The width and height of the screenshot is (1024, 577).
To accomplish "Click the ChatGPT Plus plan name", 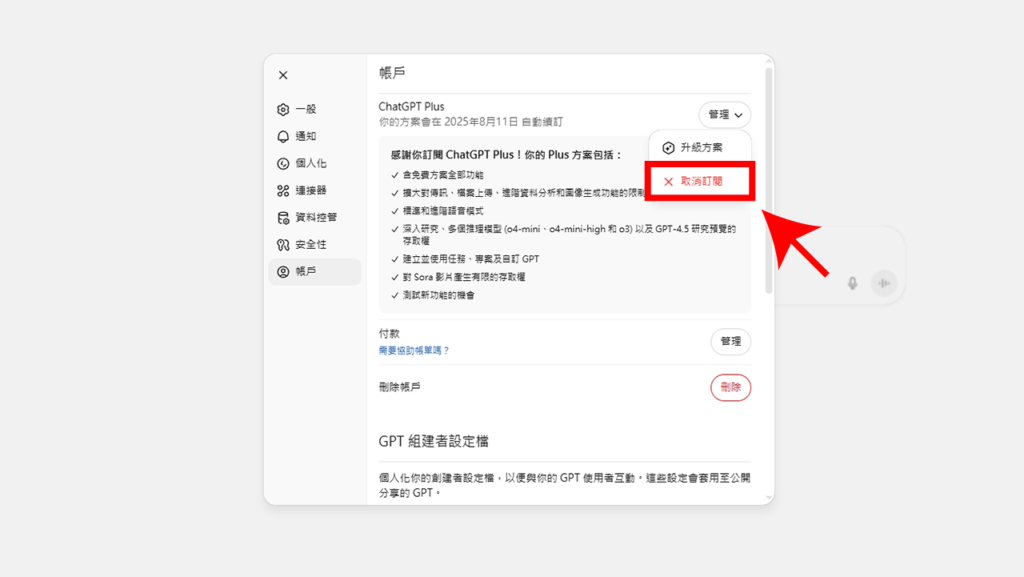I will pyautogui.click(x=411, y=106).
